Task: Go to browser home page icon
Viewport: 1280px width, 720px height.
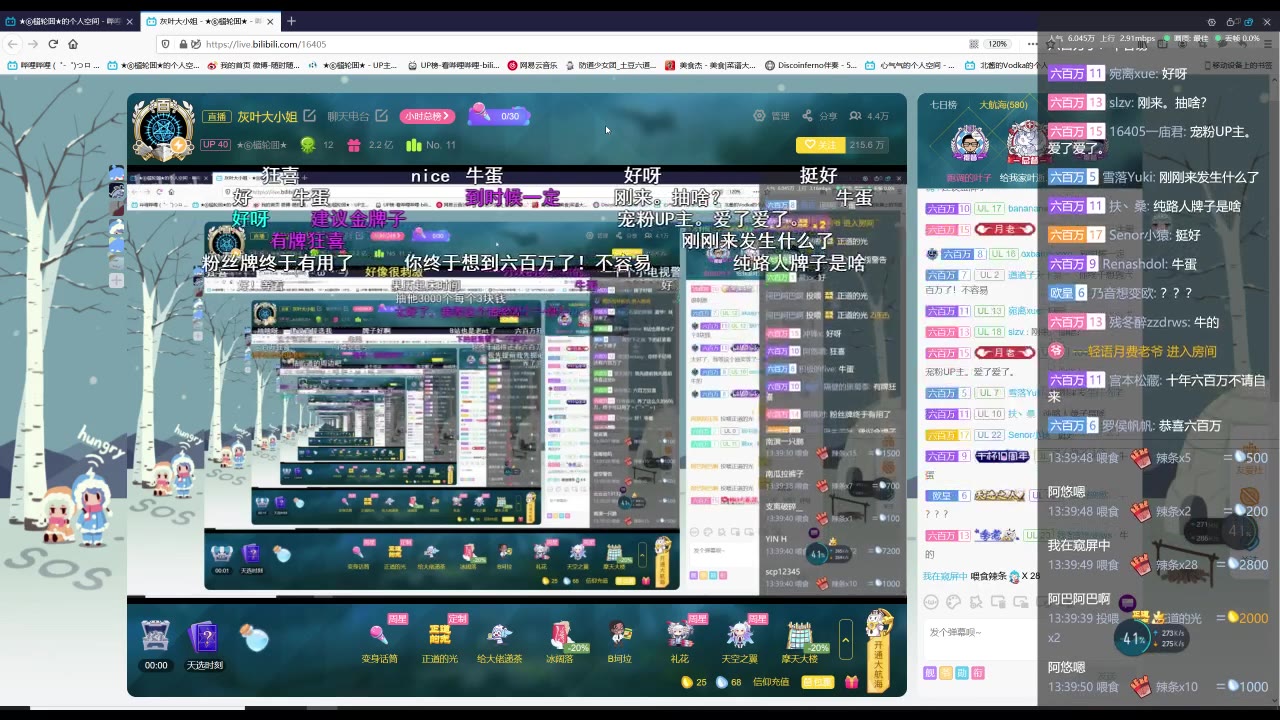Action: (73, 44)
